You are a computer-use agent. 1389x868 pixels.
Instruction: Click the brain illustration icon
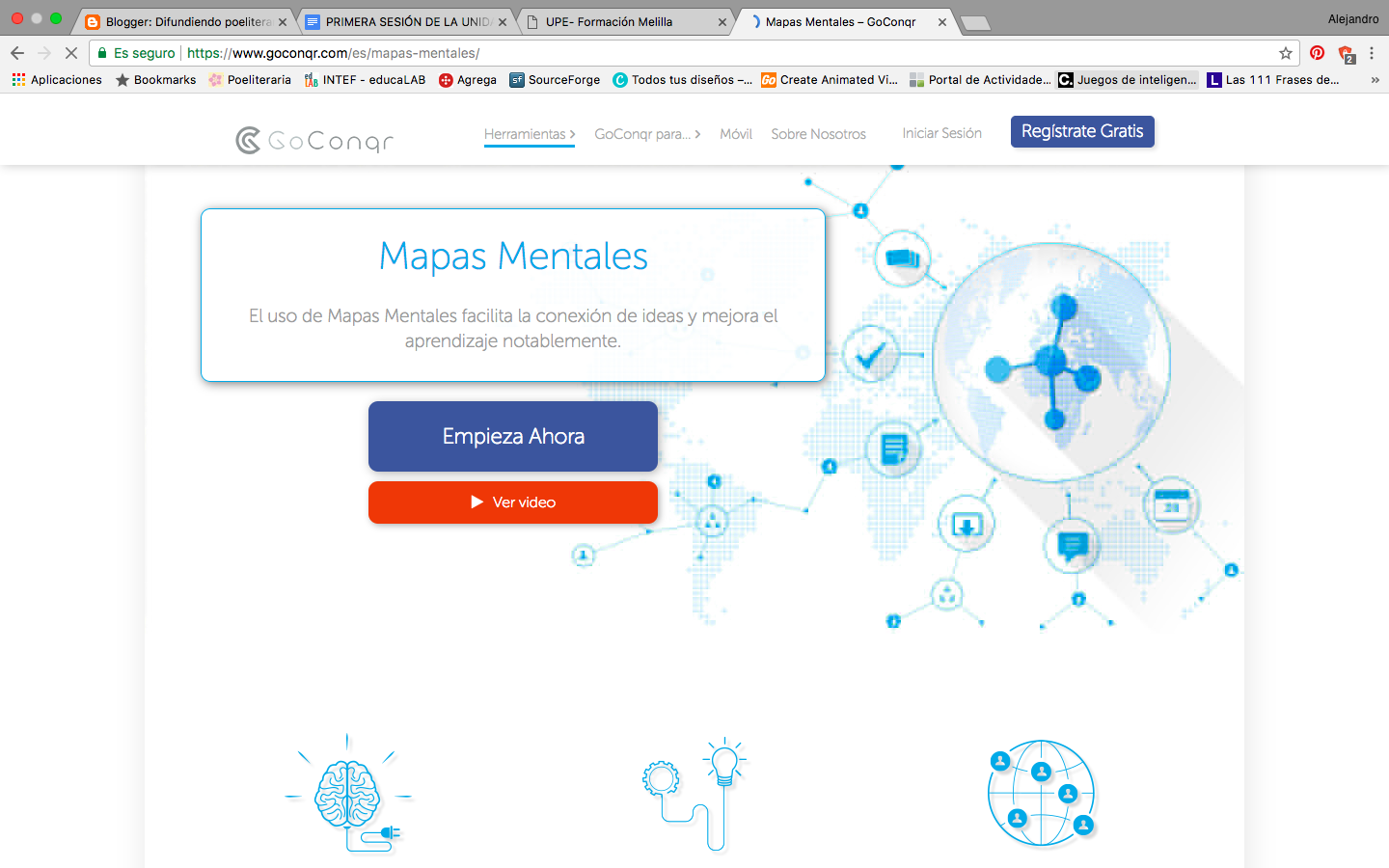[348, 795]
